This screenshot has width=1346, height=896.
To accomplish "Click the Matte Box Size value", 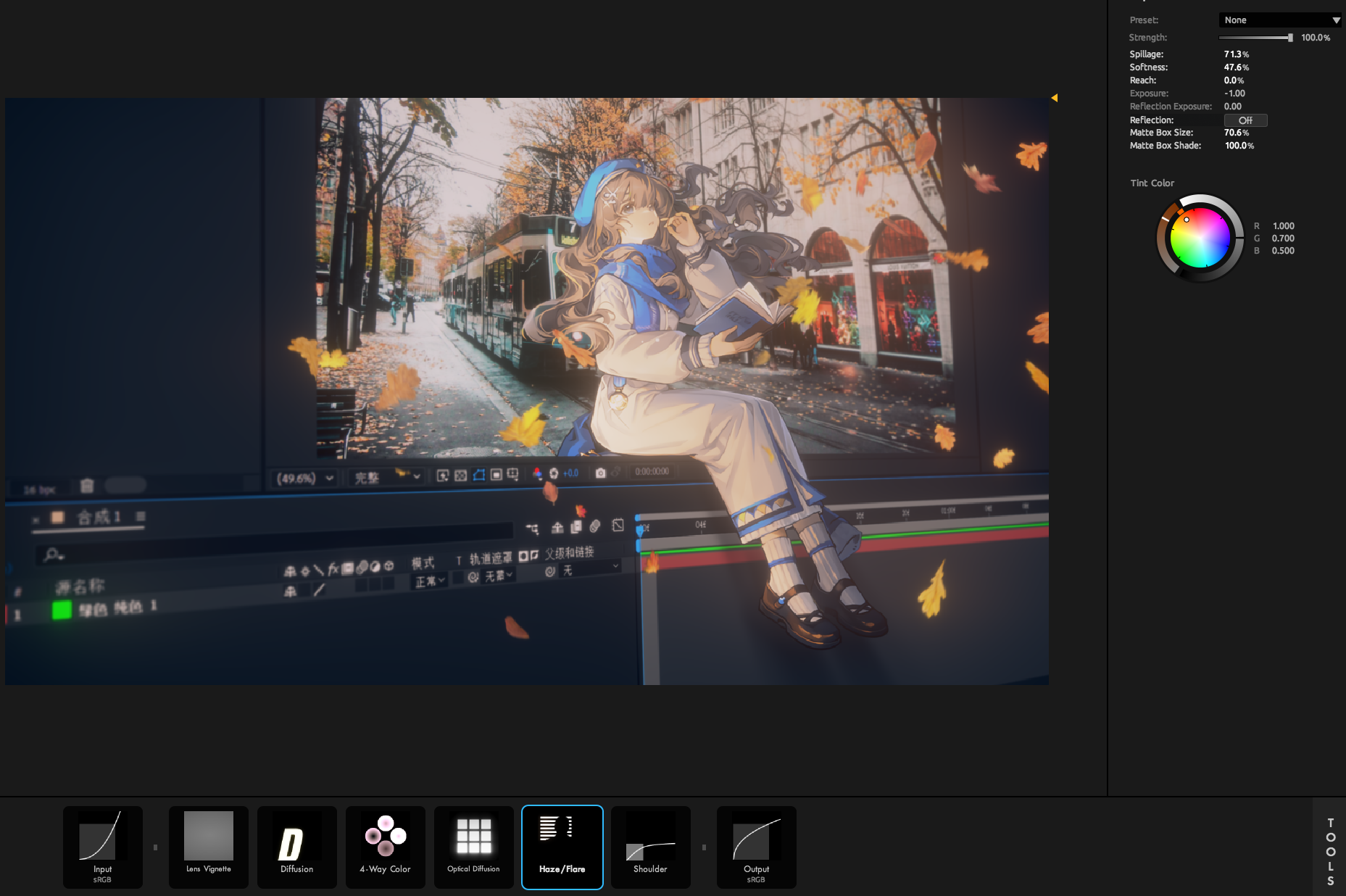I will point(1237,133).
